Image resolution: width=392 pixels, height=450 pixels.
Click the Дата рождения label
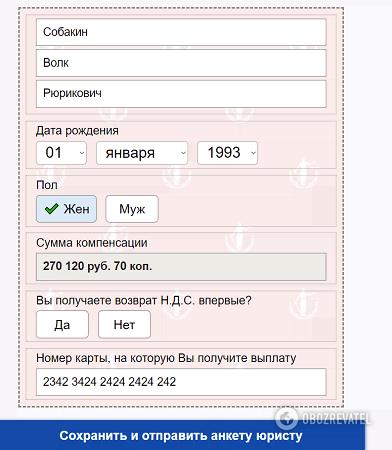point(77,131)
